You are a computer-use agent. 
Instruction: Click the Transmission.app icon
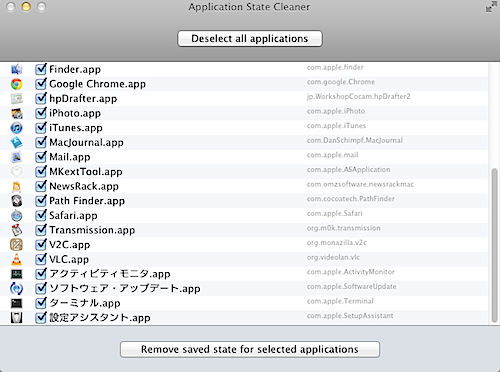(16, 230)
